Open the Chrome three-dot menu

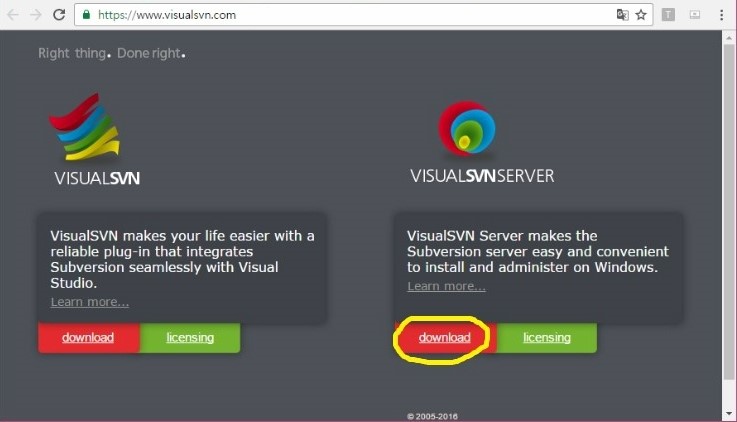click(x=721, y=15)
